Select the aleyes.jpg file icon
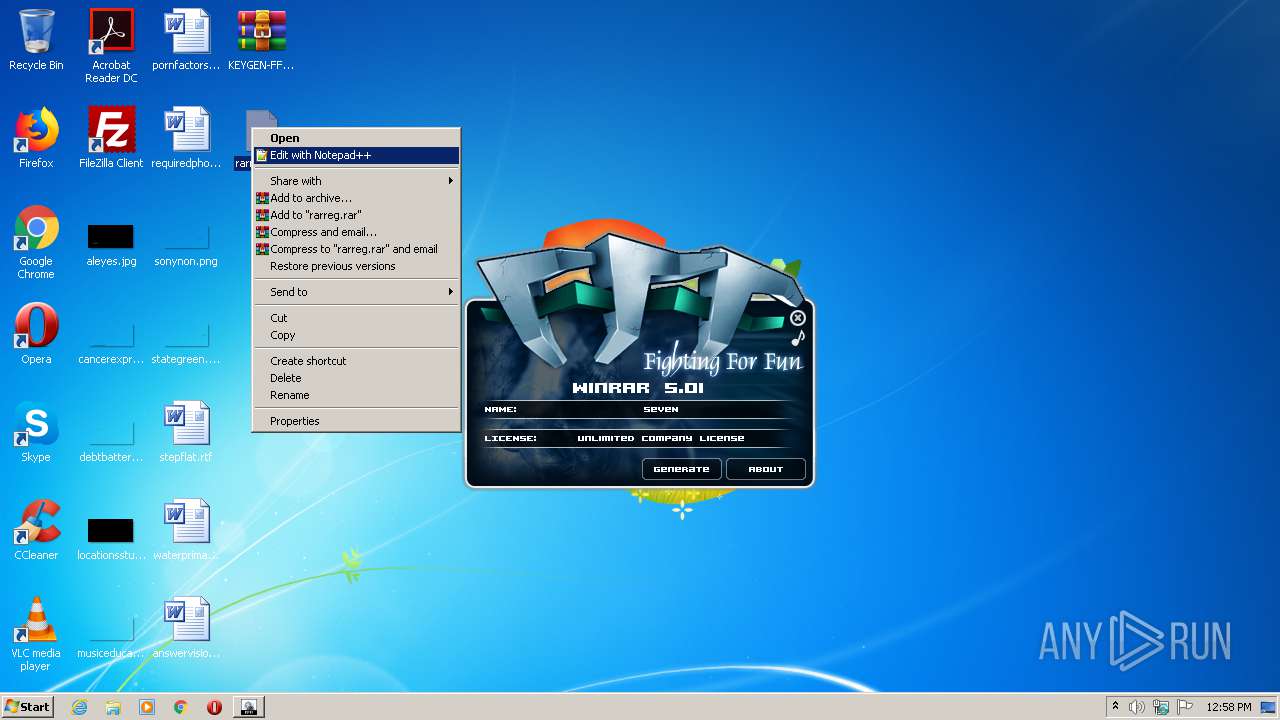Image resolution: width=1280 pixels, height=720 pixels. pos(111,246)
